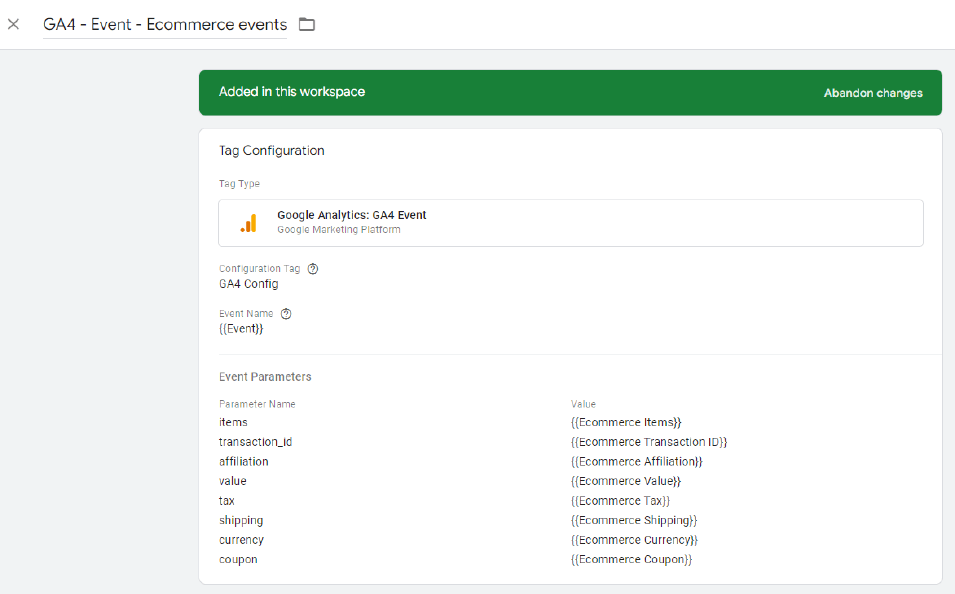Click the {{Ecommerce Currency}} value
Image resolution: width=955 pixels, height=594 pixels.
pos(635,540)
